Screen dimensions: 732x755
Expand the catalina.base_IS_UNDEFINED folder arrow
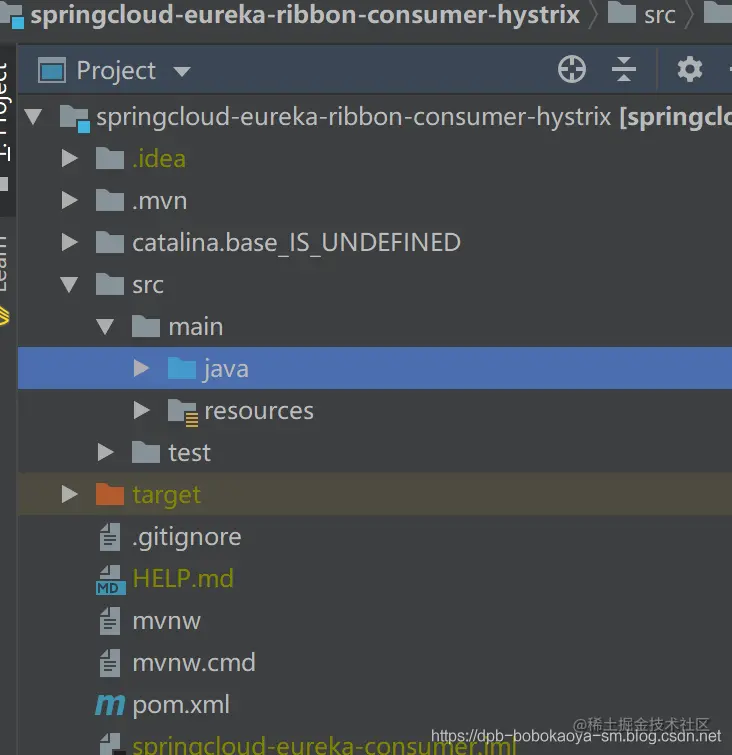coord(70,242)
